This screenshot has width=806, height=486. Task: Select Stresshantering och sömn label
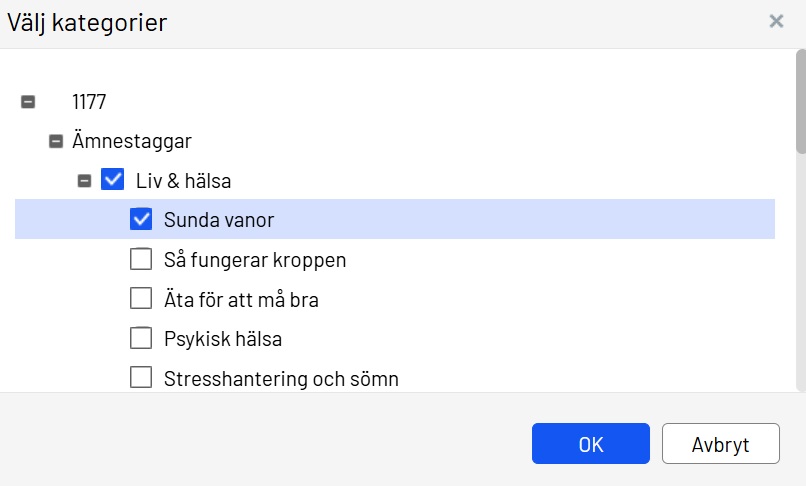tap(281, 379)
